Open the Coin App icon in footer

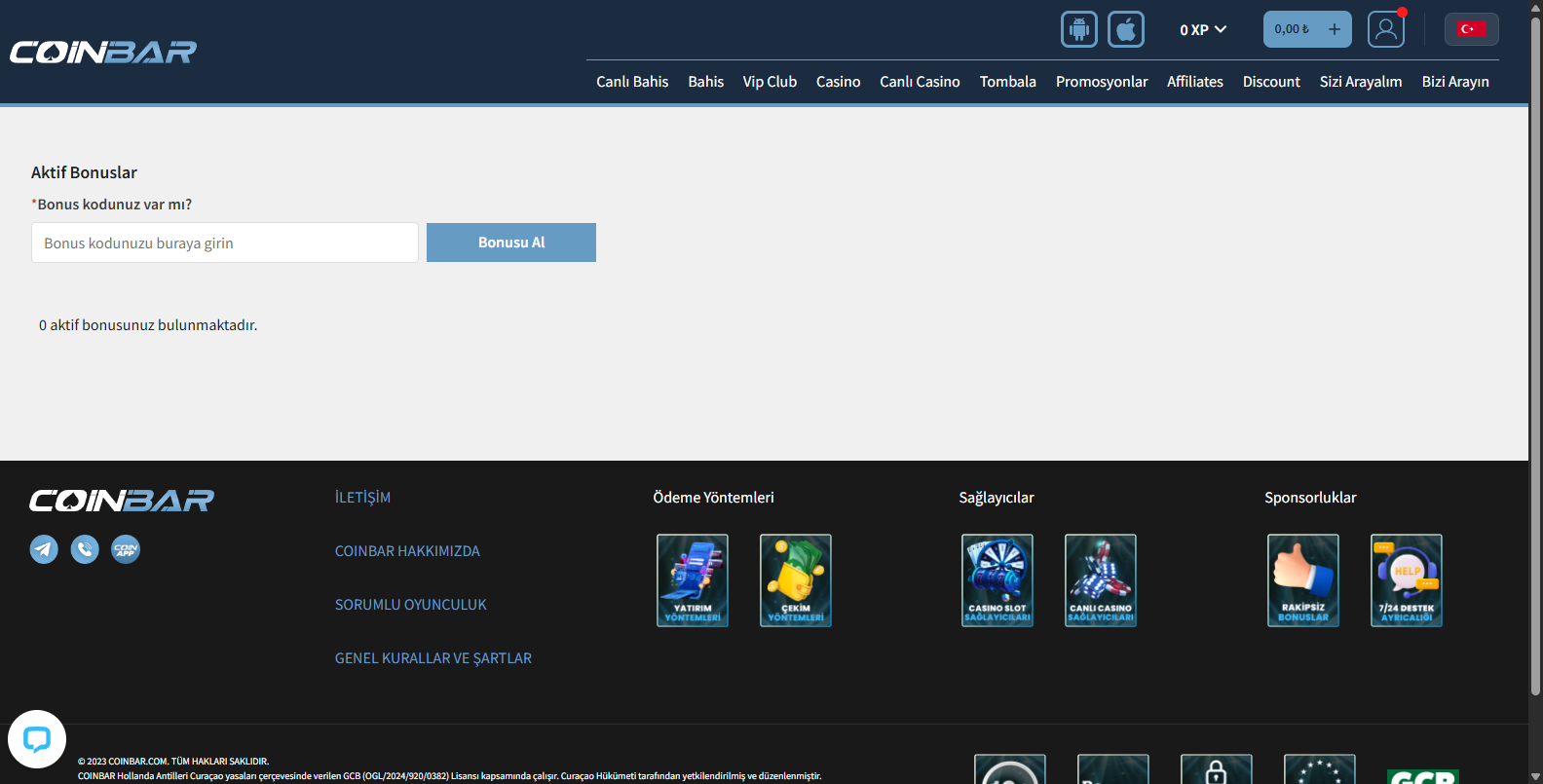[126, 549]
